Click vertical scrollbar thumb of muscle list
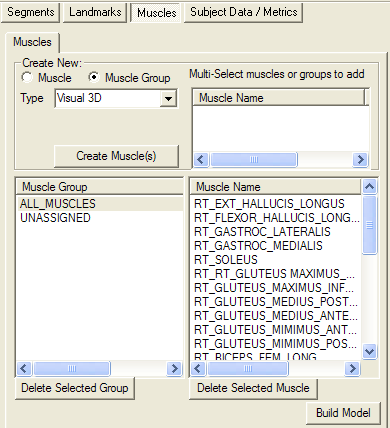390x428 pixels. [369, 225]
